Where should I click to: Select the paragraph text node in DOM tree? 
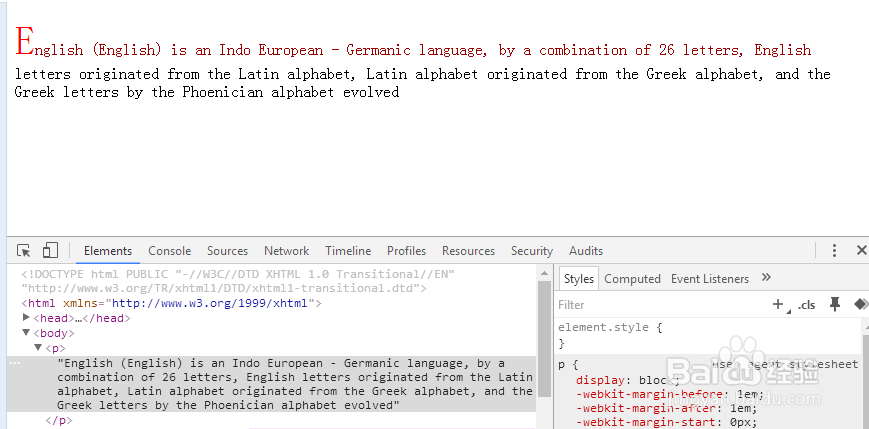295,384
